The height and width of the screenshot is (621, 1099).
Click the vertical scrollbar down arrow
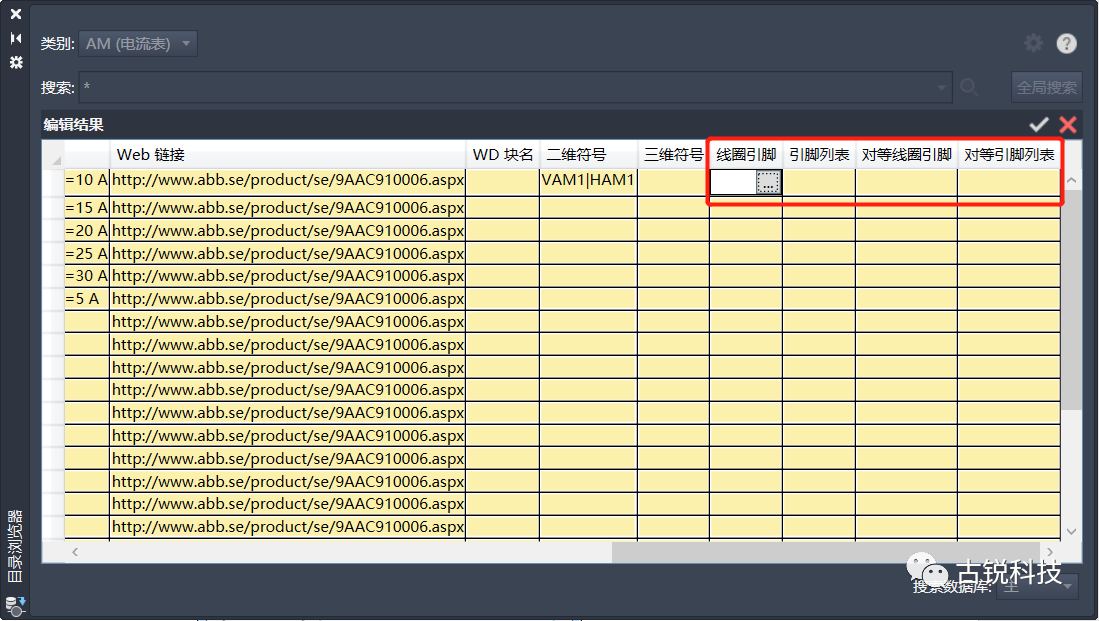coord(1071,532)
